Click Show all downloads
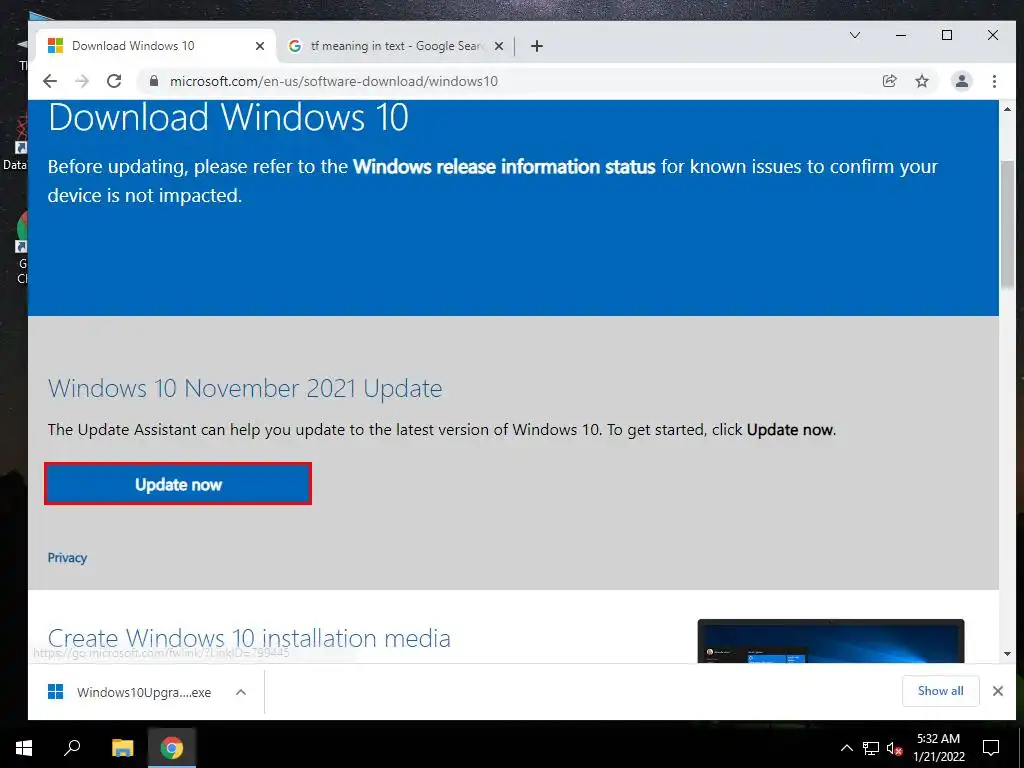Image resolution: width=1024 pixels, height=768 pixels. tap(940, 691)
